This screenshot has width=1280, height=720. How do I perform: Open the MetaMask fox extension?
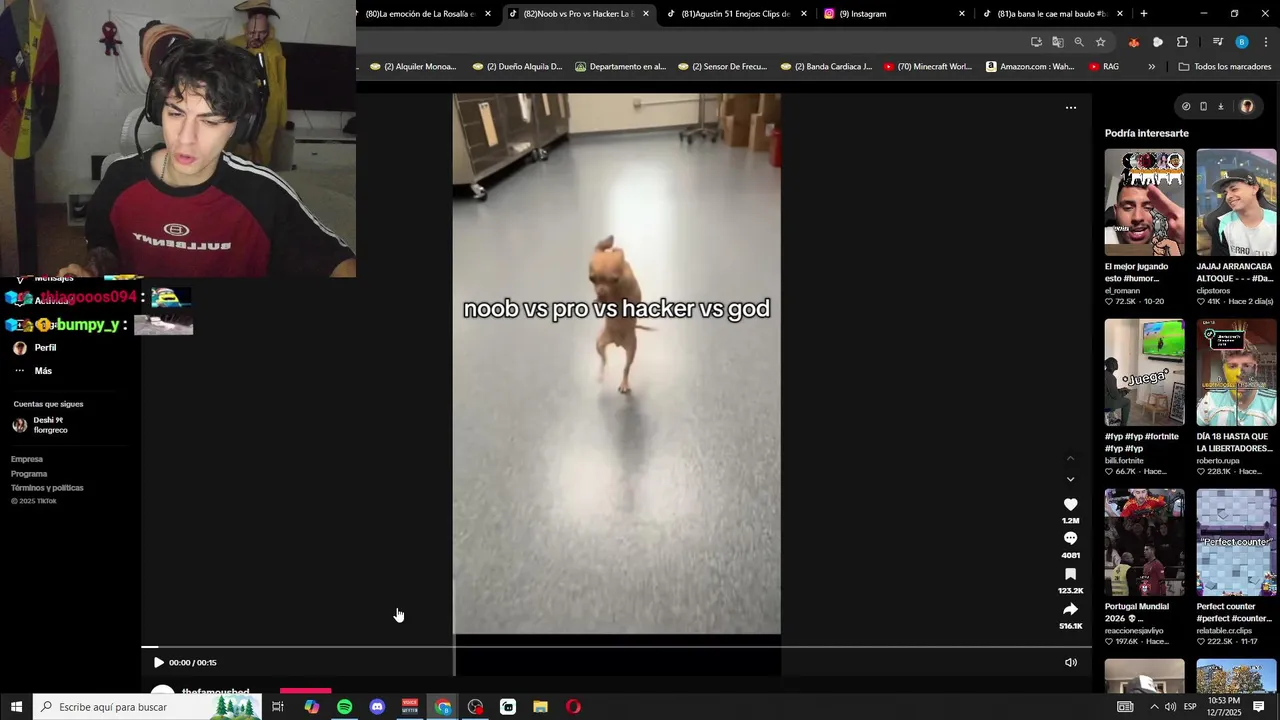click(x=1133, y=42)
